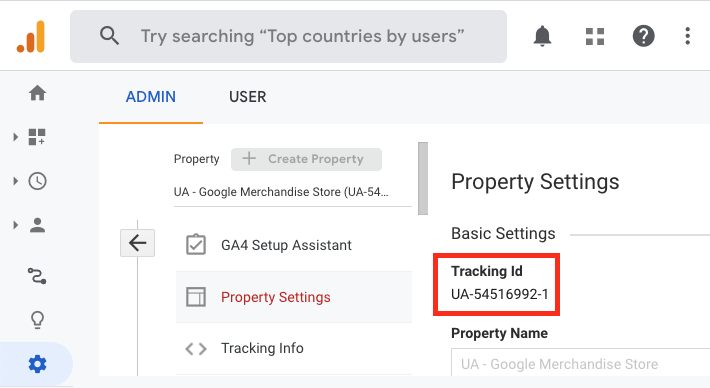Switch to the USER tab
The height and width of the screenshot is (388, 710).
(248, 97)
